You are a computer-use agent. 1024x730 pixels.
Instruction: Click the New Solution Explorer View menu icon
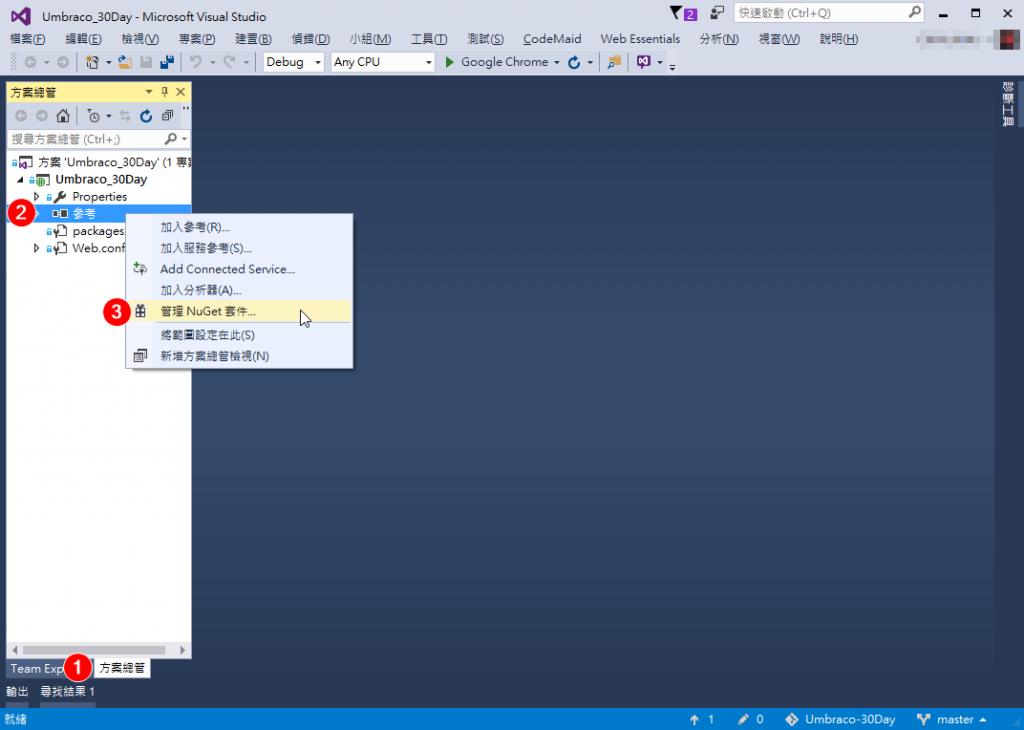click(x=140, y=356)
